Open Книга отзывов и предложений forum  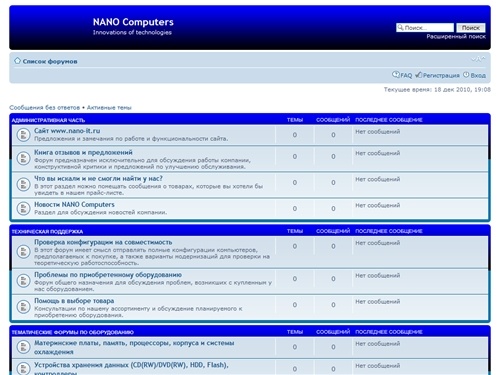pyautogui.click(x=83, y=152)
